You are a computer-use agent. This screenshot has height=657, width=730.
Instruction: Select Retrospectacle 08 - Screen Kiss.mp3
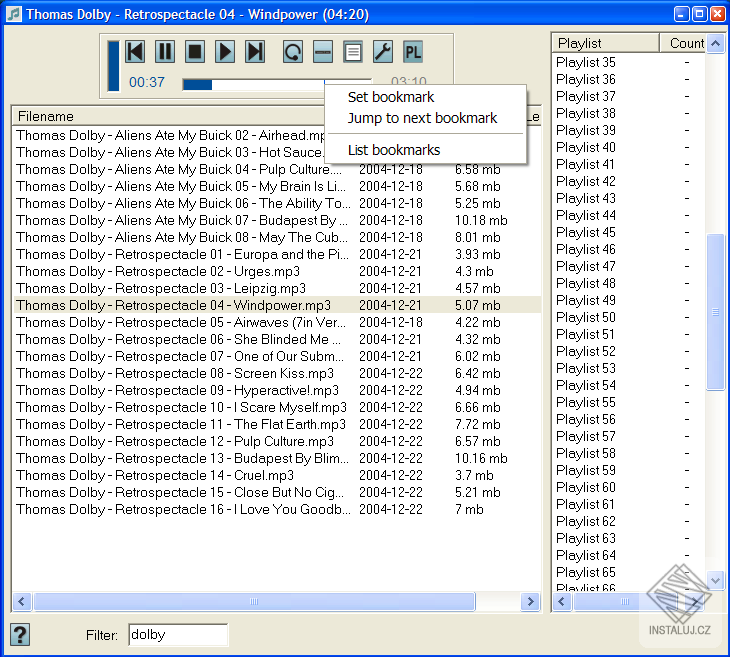[277, 373]
